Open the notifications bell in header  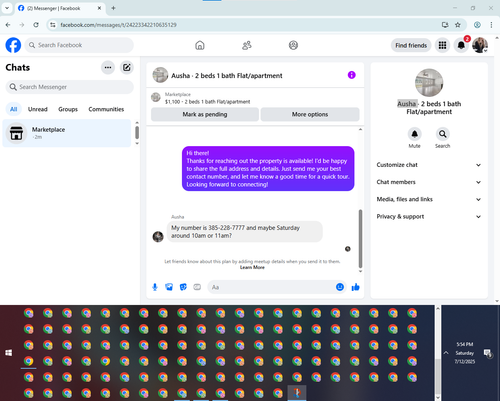tap(461, 45)
